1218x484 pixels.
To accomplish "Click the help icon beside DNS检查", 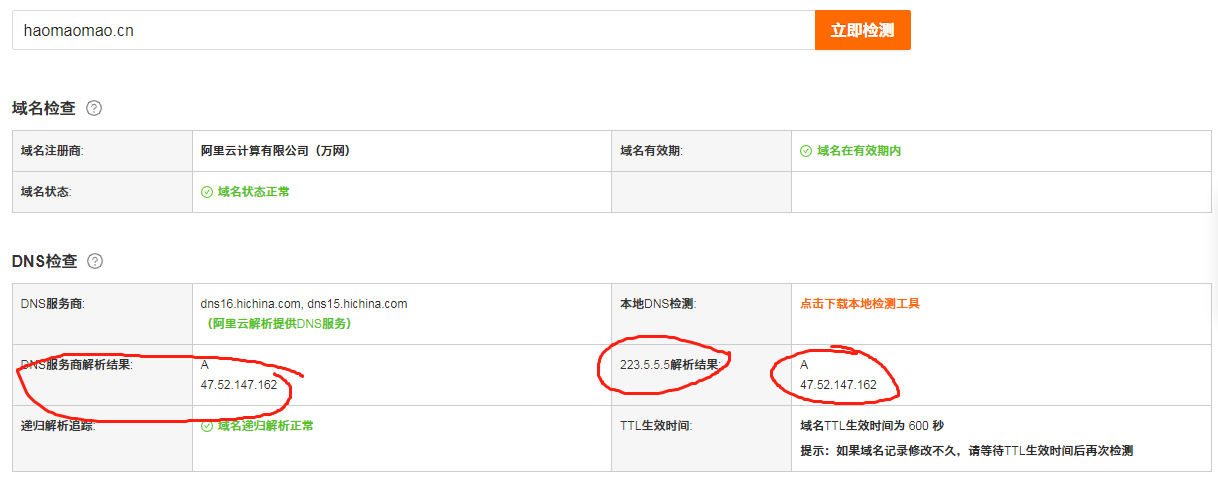I will (x=95, y=261).
